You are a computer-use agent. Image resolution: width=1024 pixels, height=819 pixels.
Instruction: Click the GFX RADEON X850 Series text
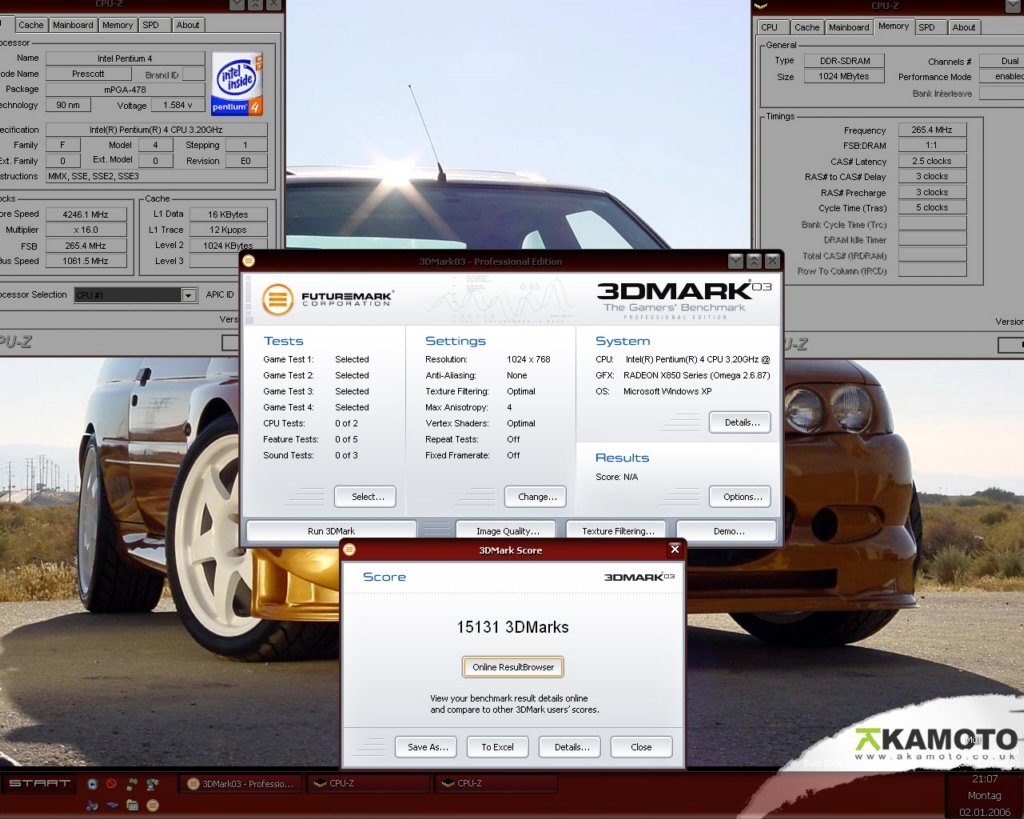(x=696, y=375)
